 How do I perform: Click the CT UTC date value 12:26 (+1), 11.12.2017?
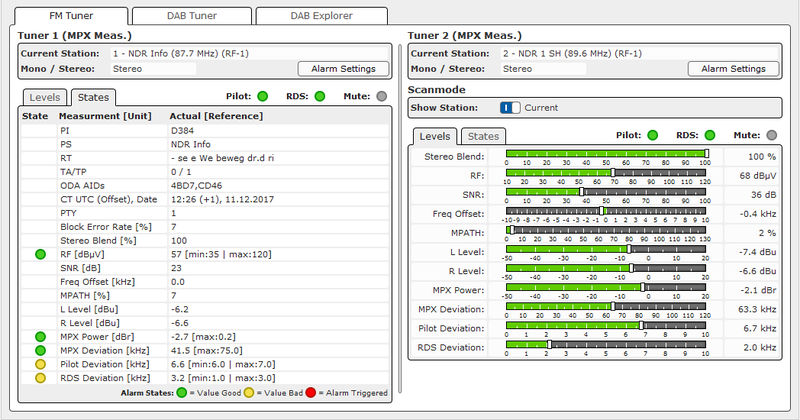(222, 200)
